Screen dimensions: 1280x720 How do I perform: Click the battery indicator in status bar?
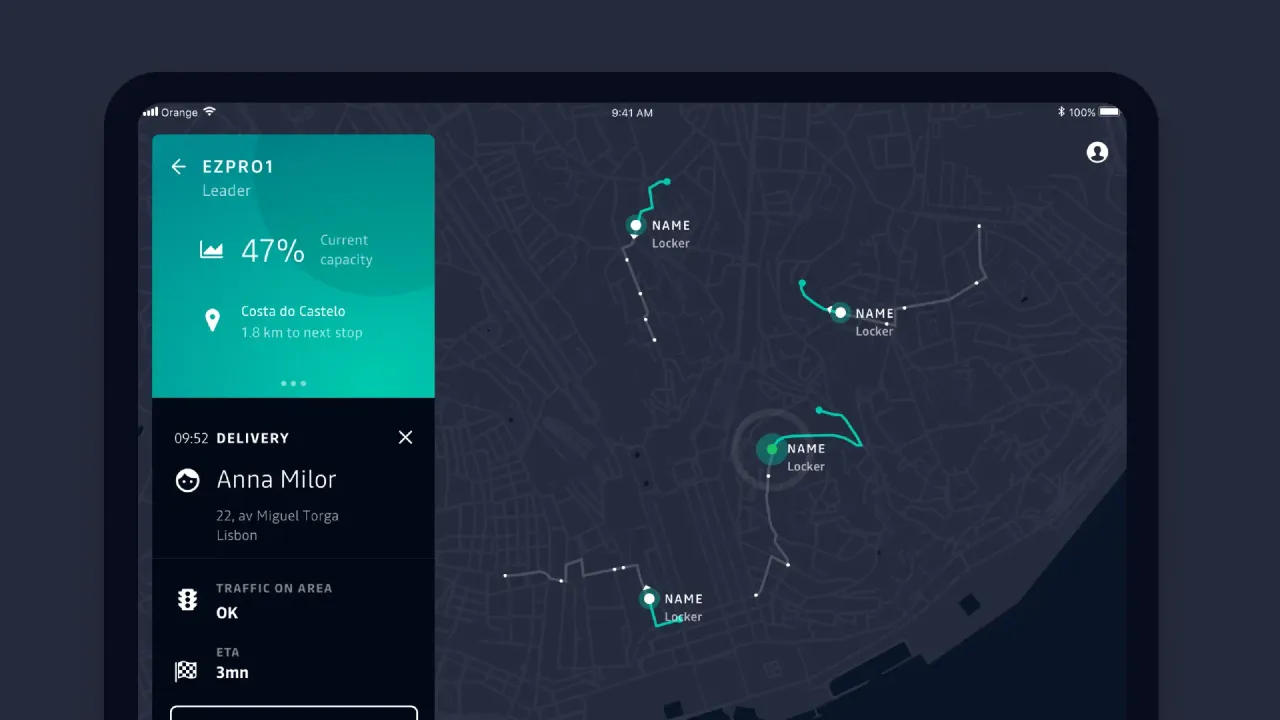point(1109,113)
